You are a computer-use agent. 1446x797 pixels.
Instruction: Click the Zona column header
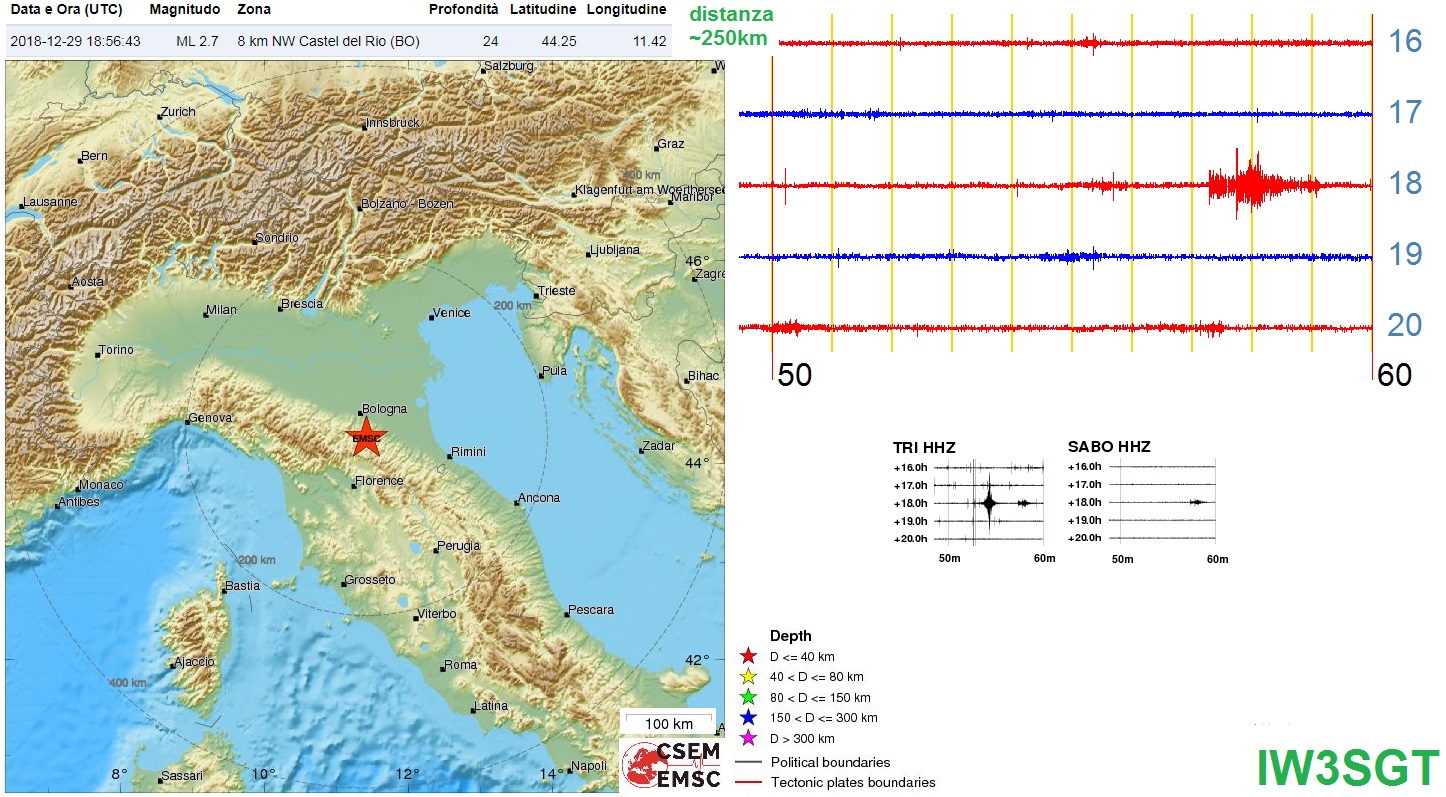click(254, 10)
